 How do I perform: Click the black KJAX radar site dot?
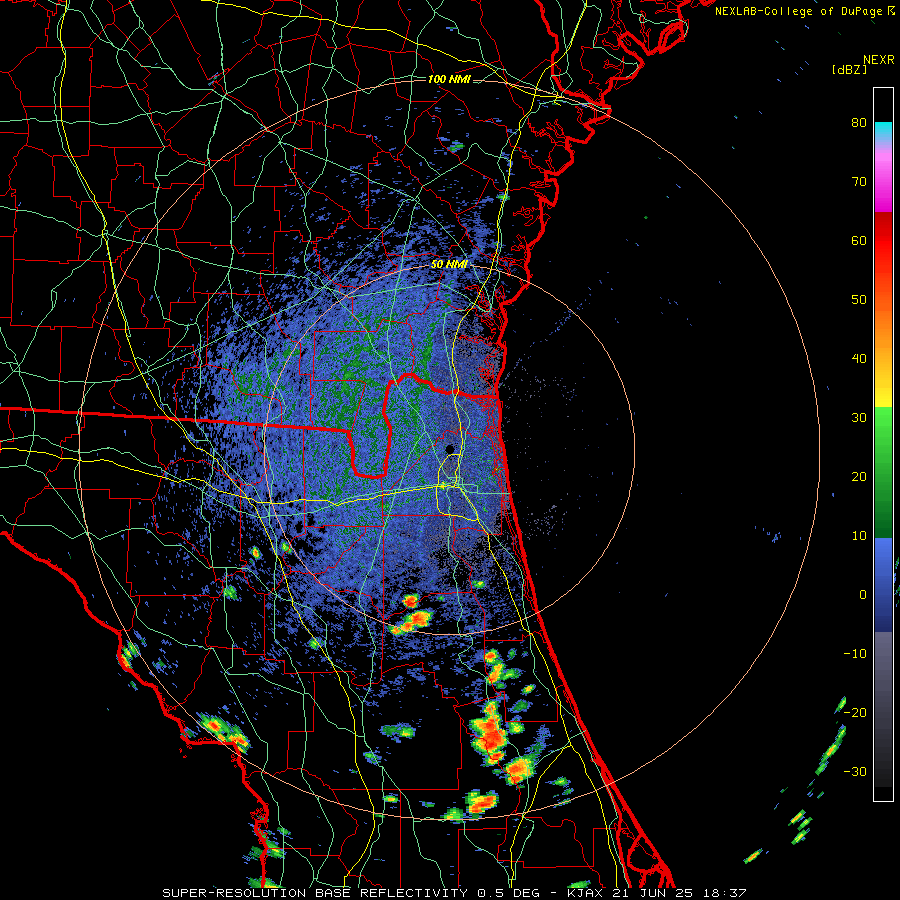tap(450, 449)
